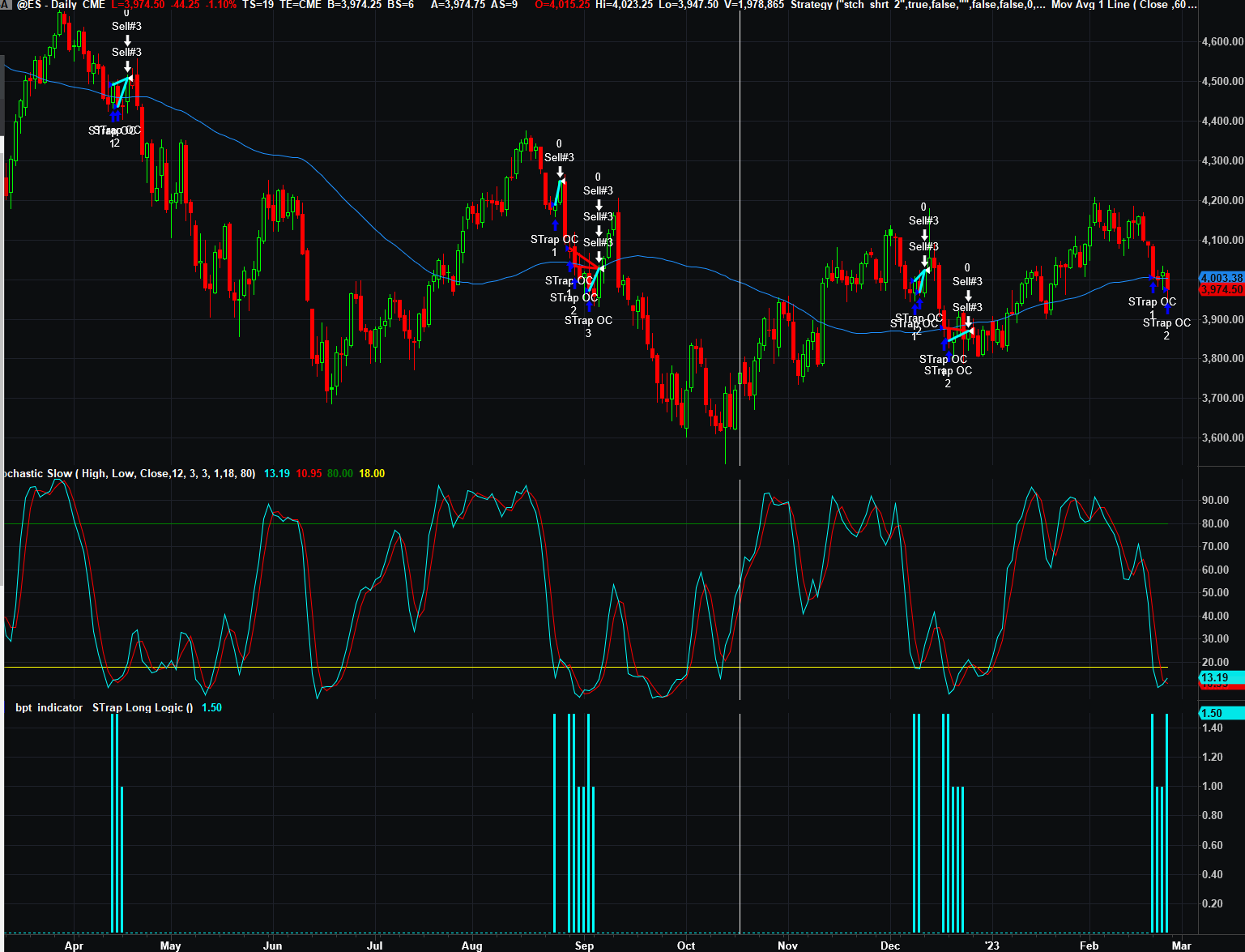
Task: Click the 4,600.00 level on price axis
Action: [1222, 41]
